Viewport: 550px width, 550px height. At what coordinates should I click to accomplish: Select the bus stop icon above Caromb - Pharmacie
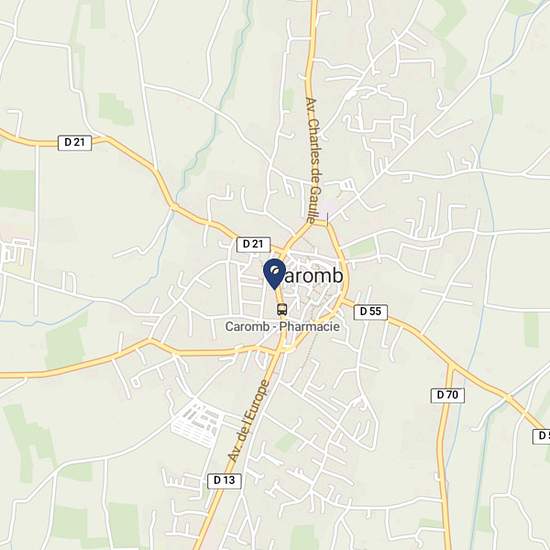point(282,309)
